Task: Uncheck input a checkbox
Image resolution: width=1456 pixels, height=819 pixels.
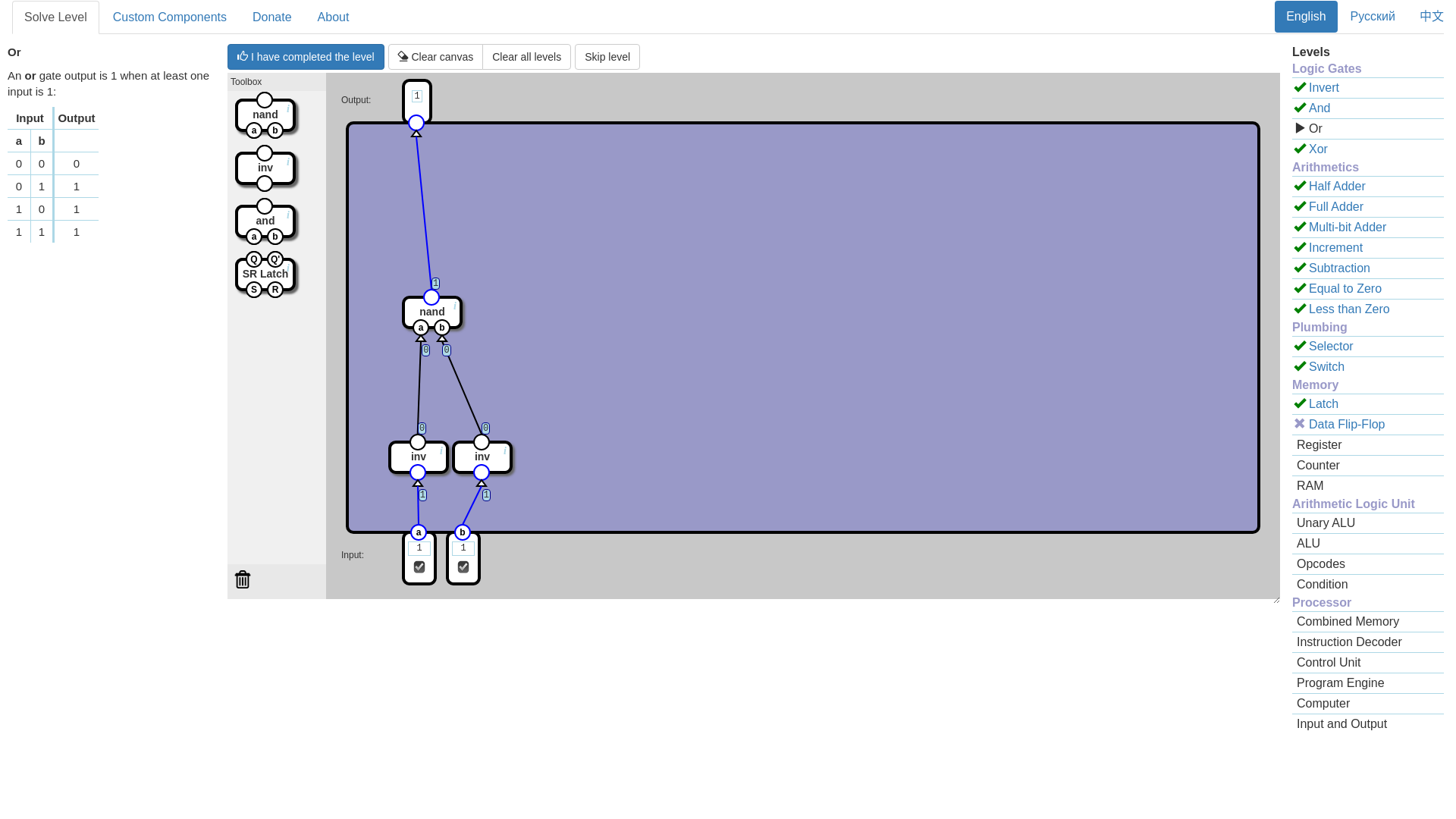Action: tap(419, 567)
